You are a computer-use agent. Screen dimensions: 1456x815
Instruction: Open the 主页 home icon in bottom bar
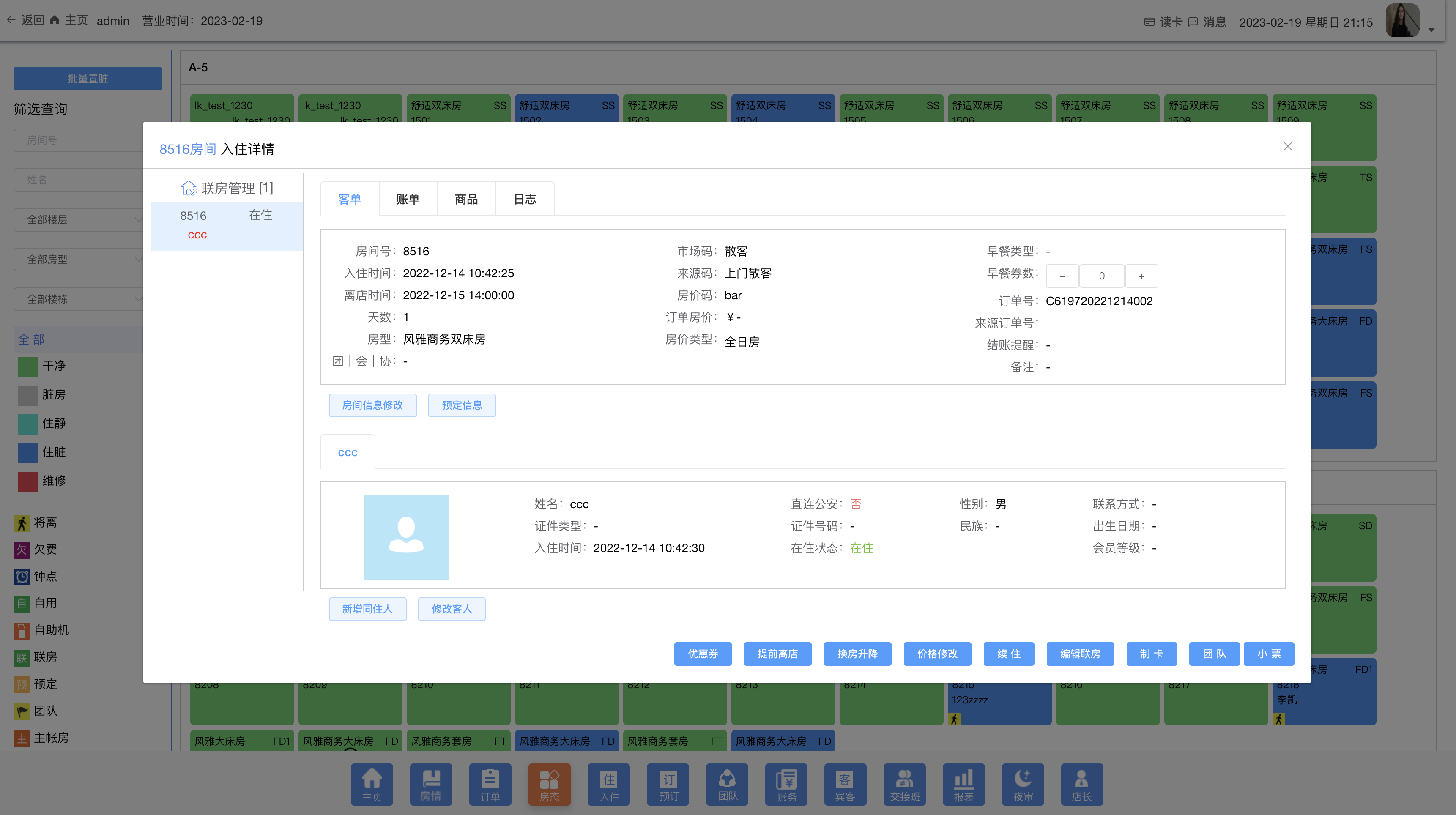tap(371, 784)
